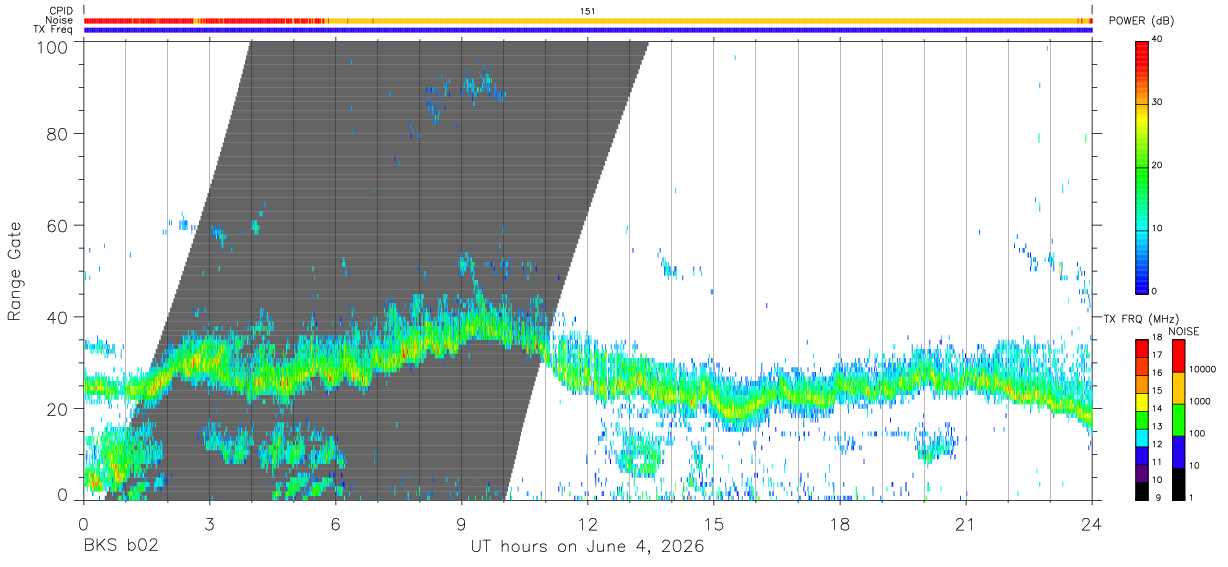Click the 1000 label on noise scale
The image size is (1228, 567).
[1199, 401]
